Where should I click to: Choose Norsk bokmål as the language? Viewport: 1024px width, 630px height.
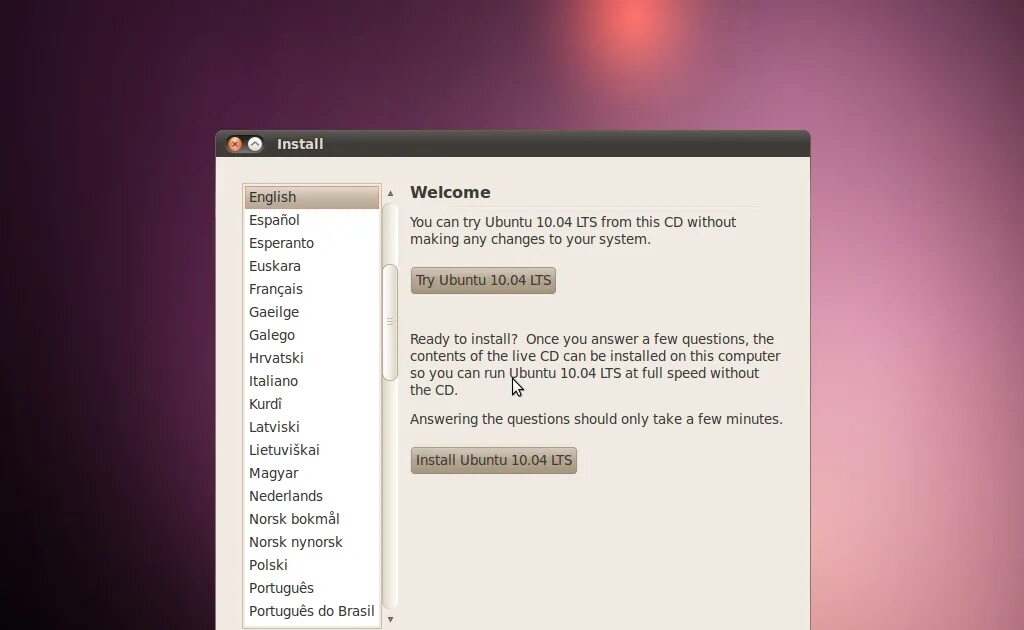click(x=312, y=519)
